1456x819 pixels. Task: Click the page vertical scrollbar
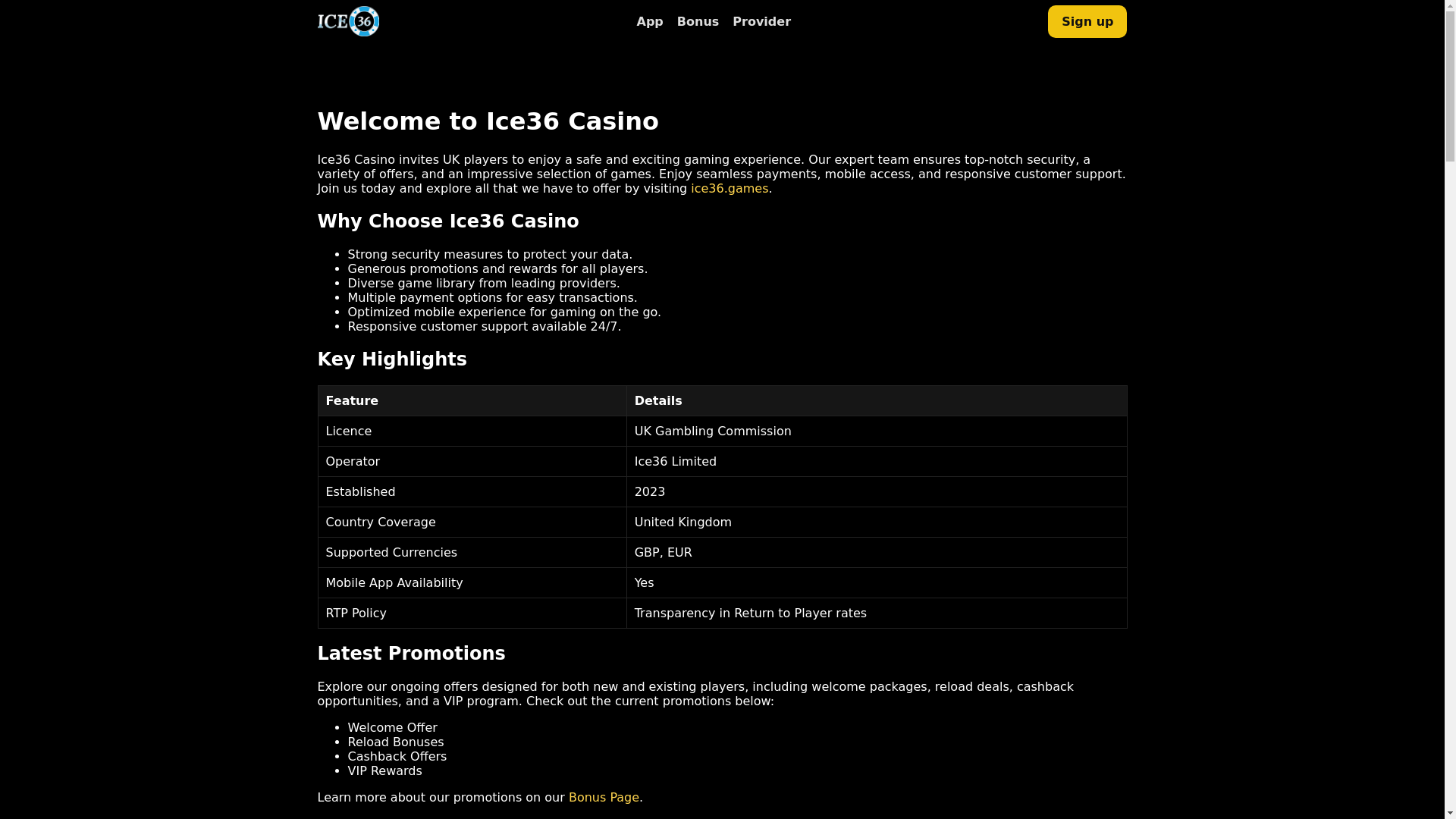1450,409
